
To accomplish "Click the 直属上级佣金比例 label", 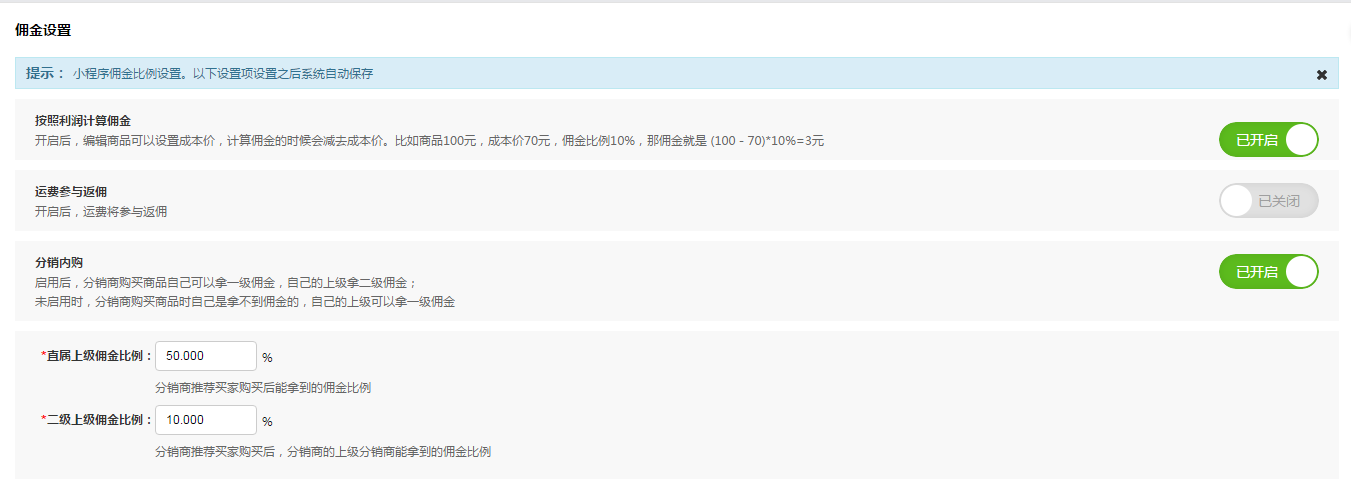I will (96, 356).
